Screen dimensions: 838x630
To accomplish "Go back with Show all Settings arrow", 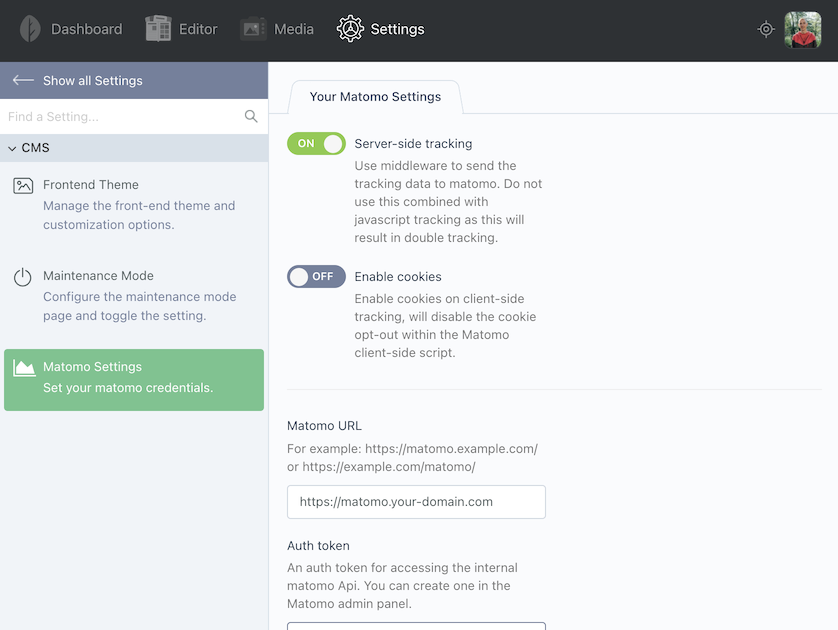I will (x=23, y=80).
